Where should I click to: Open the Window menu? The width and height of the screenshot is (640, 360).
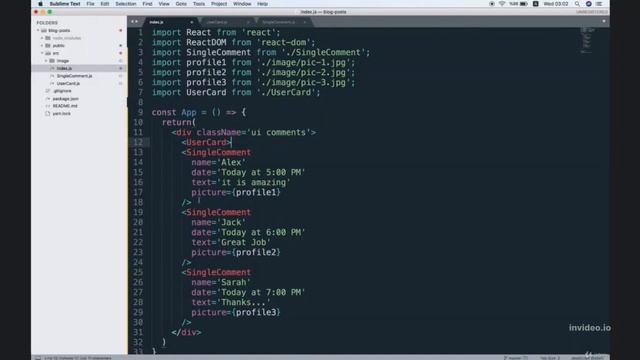point(242,4)
